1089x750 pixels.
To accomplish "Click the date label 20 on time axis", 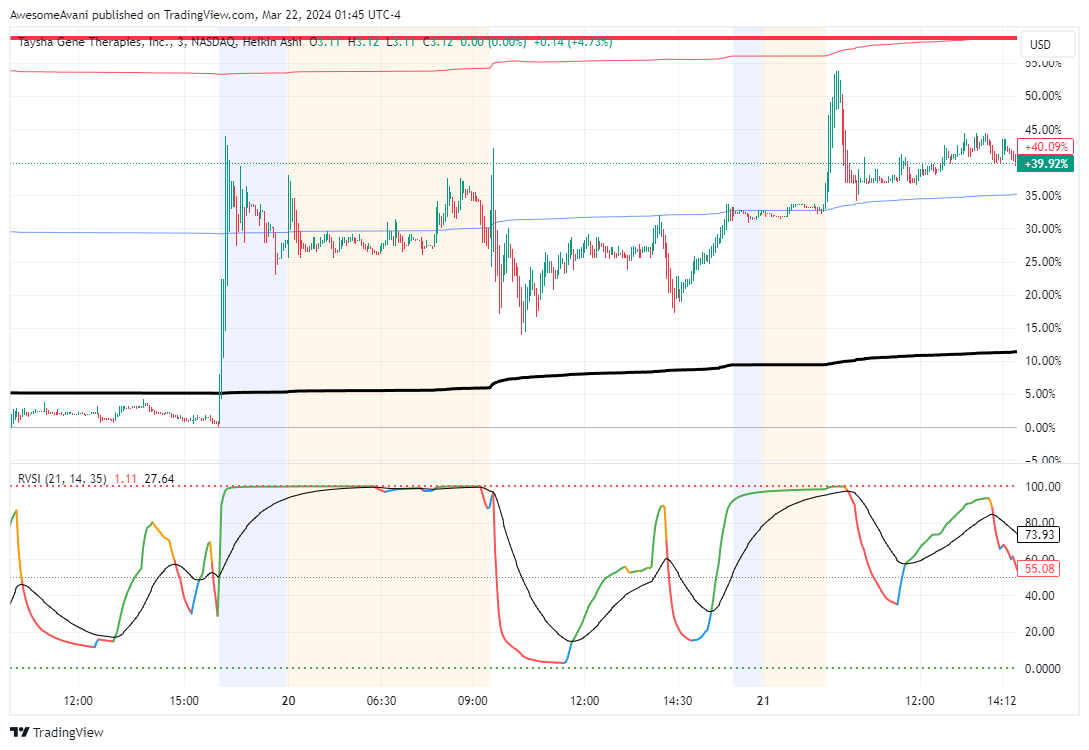I will (x=288, y=701).
